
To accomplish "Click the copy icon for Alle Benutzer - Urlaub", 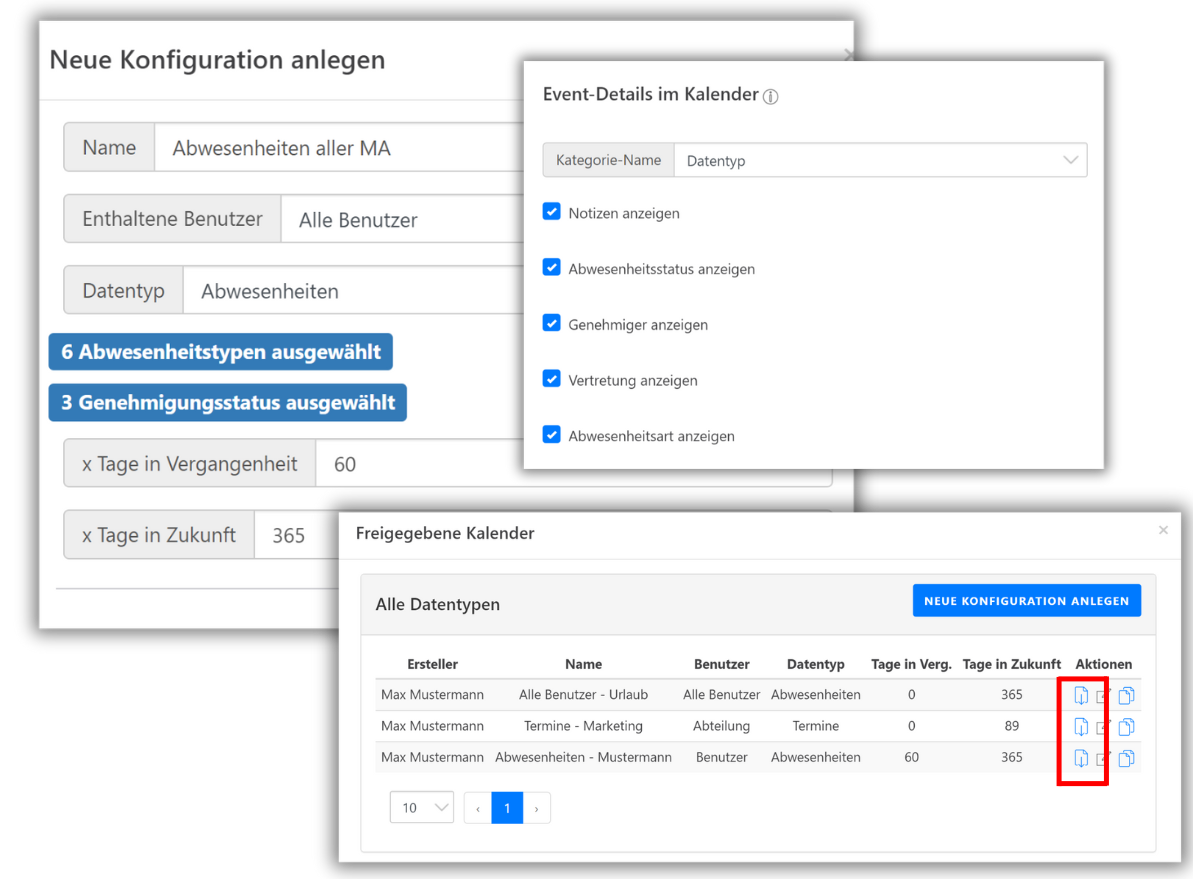I will [1126, 695].
